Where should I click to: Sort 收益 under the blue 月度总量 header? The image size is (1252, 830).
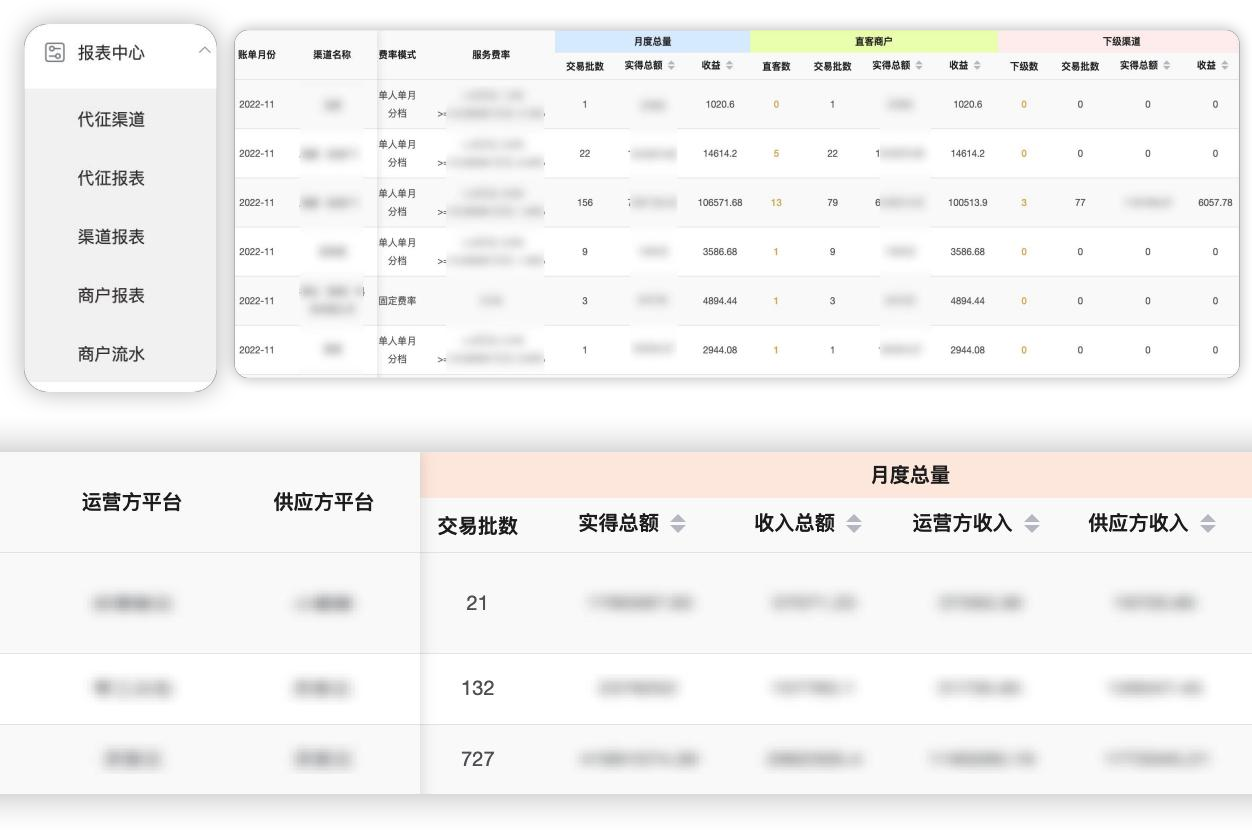click(x=730, y=66)
